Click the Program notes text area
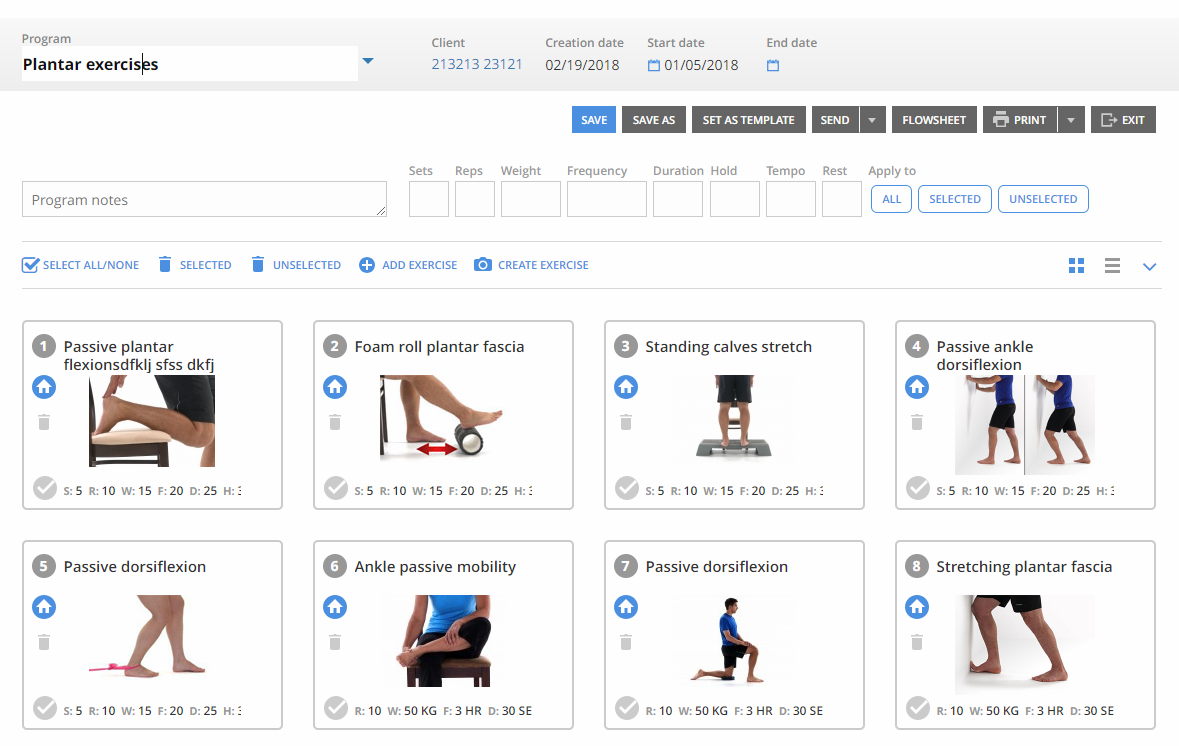1179x746 pixels. coord(205,199)
